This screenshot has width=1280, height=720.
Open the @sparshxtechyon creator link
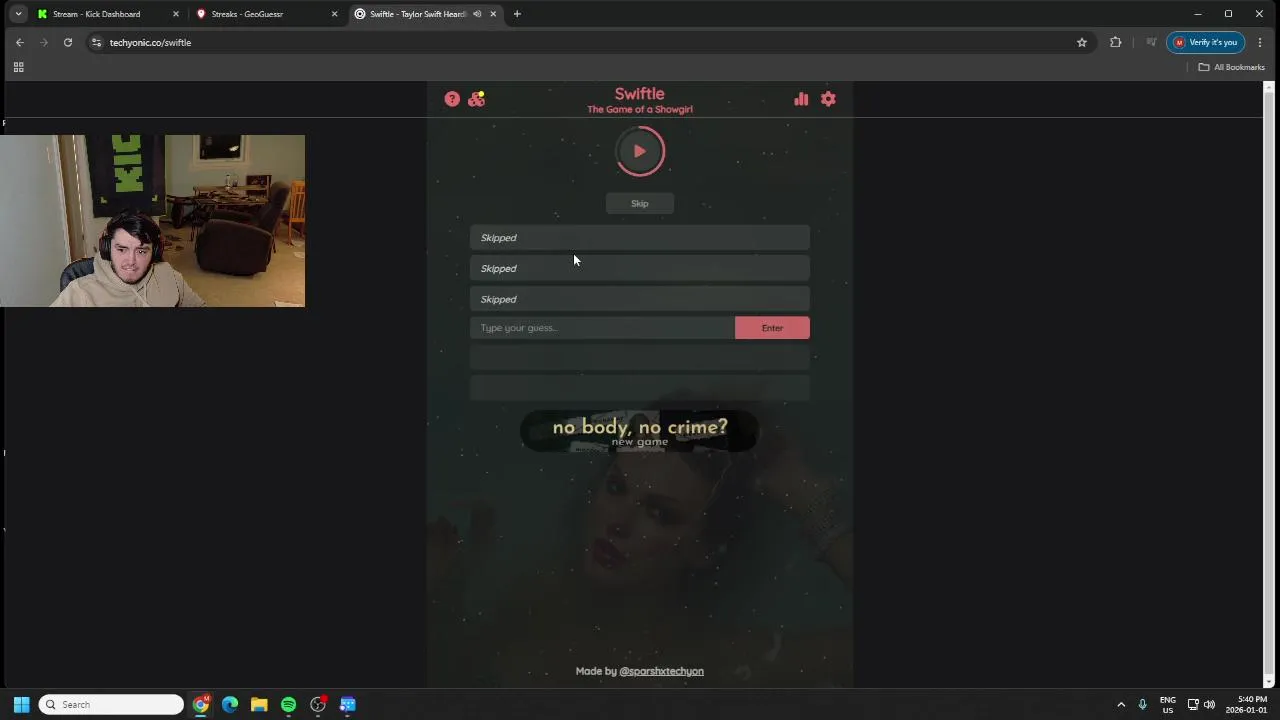661,671
